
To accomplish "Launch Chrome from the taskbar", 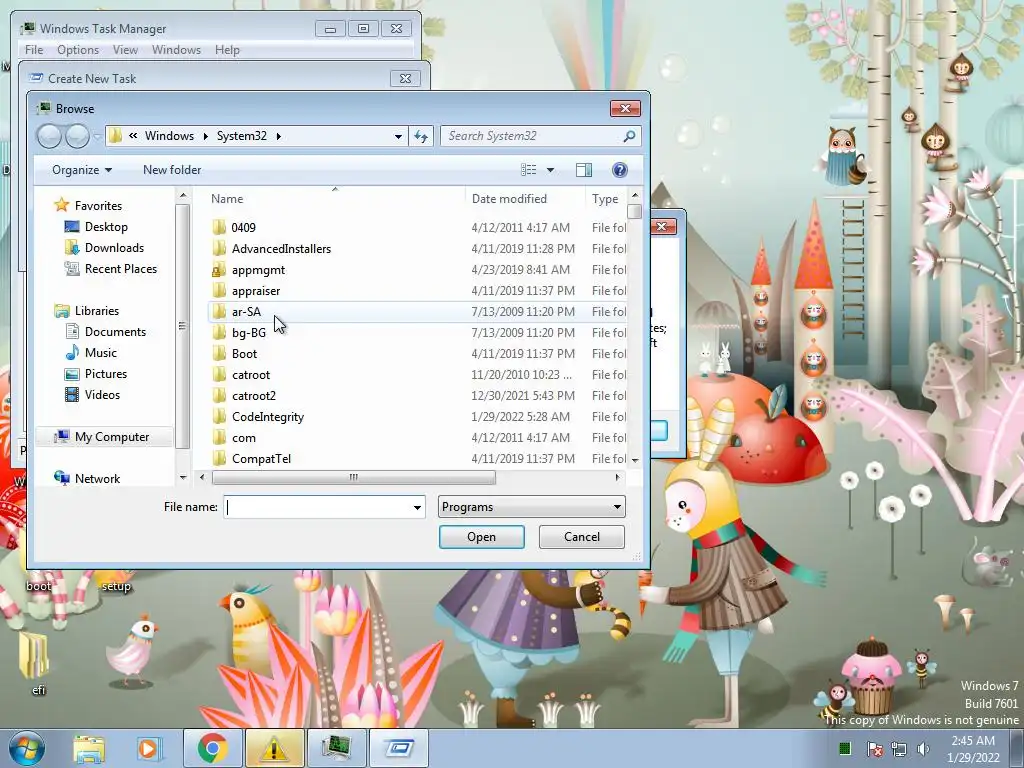I will tap(212, 748).
